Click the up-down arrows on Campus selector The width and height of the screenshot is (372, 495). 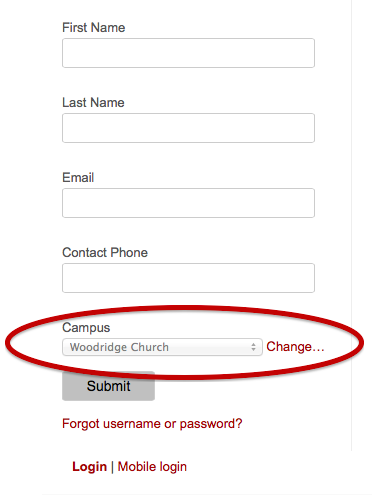pyautogui.click(x=253, y=347)
